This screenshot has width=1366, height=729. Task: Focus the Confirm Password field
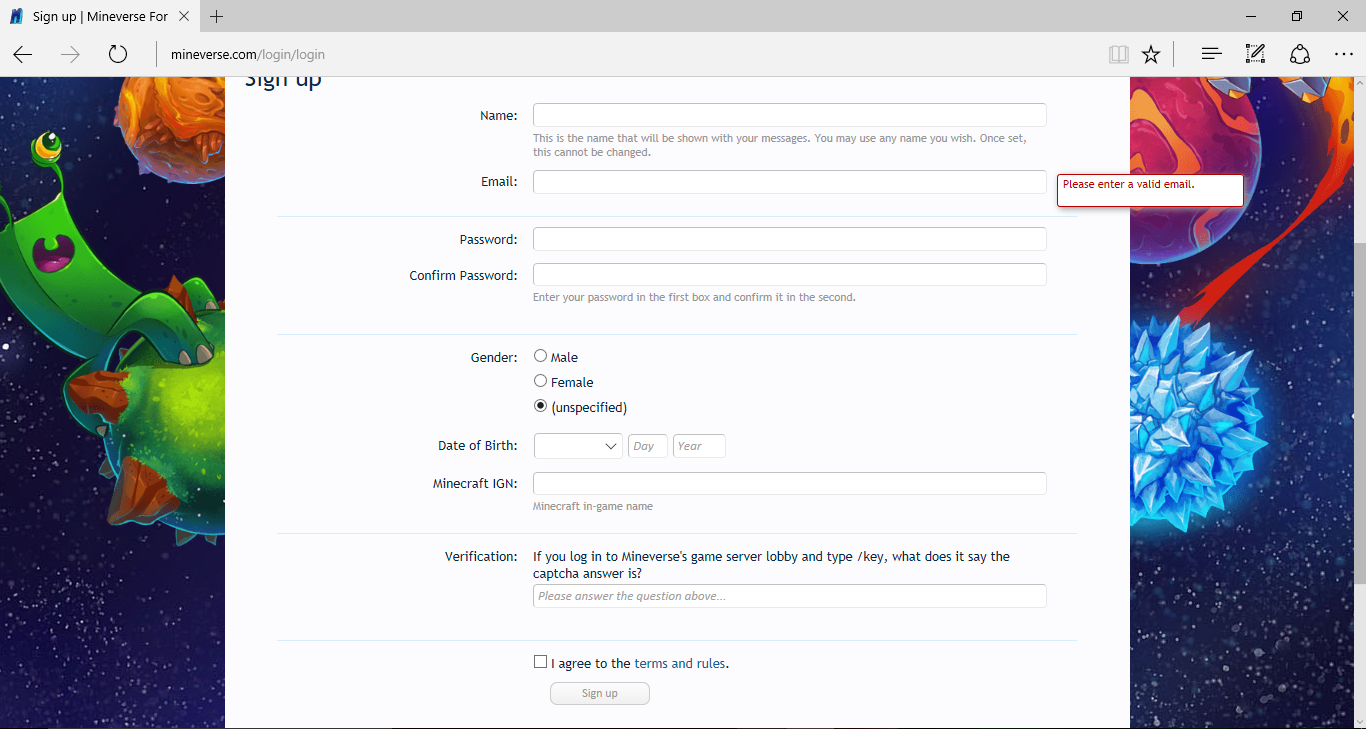(789, 275)
